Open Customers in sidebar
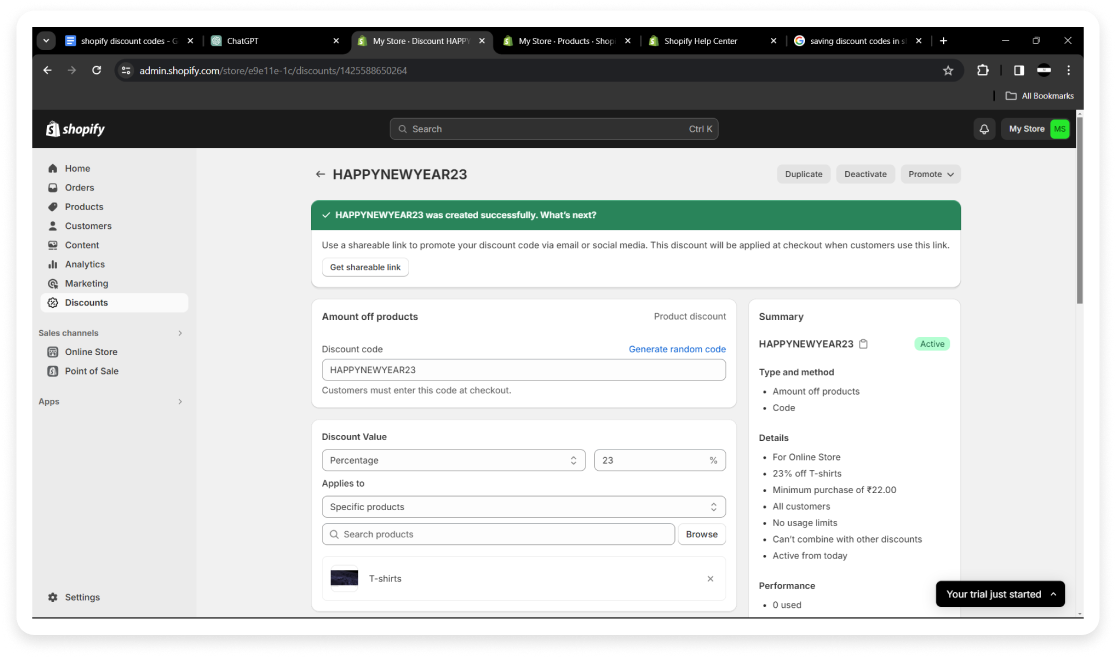Screen dimensions: 1116x658 (88, 226)
